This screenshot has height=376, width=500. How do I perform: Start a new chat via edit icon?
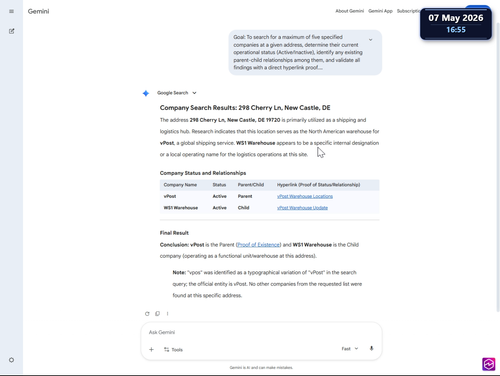tap(11, 31)
